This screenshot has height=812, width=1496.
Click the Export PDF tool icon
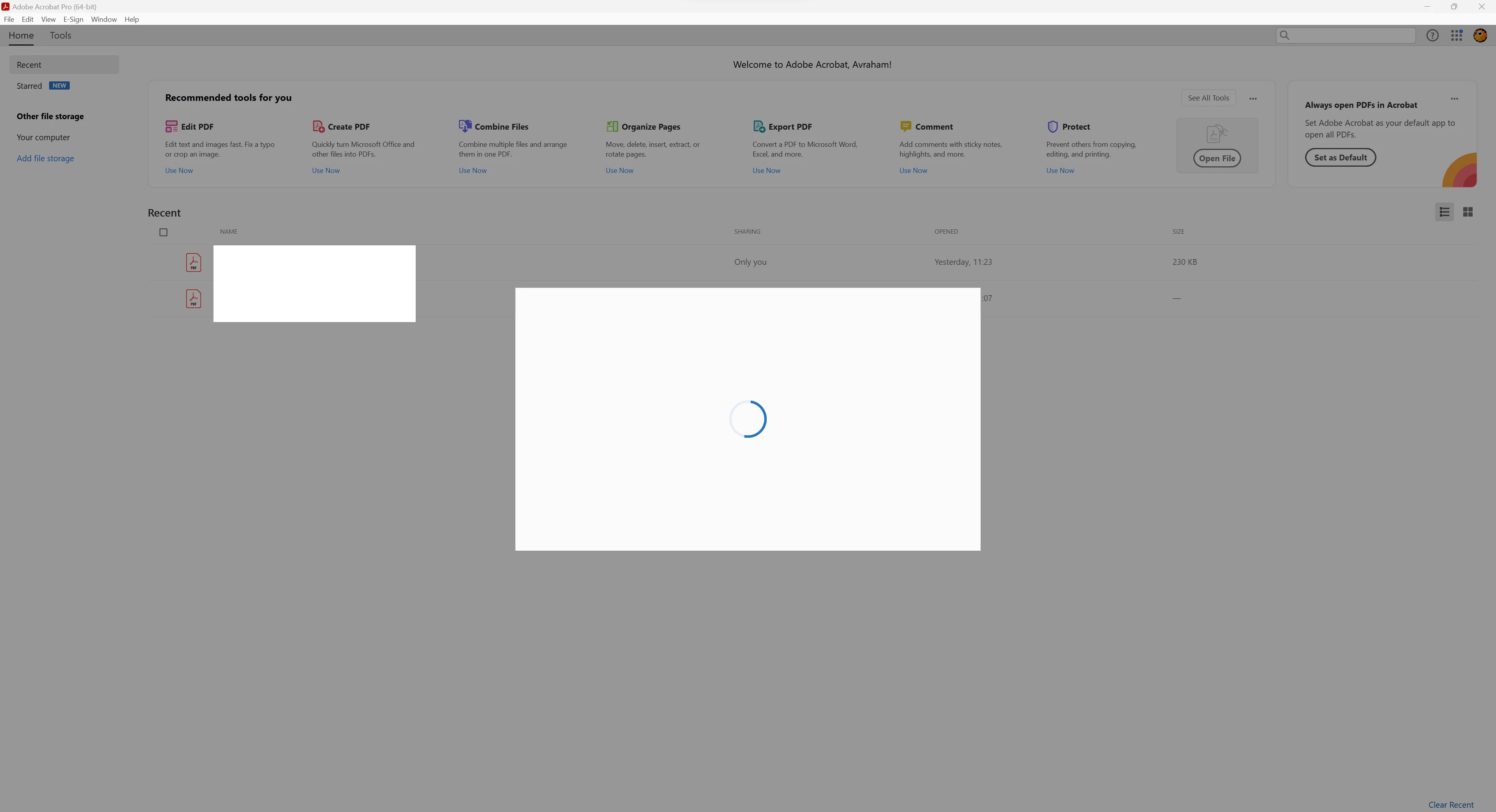point(759,127)
